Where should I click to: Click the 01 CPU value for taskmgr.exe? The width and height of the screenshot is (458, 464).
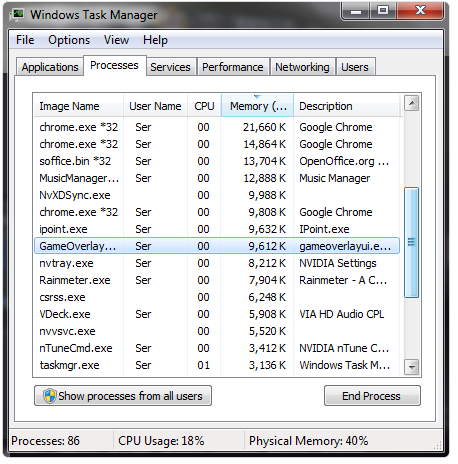click(203, 365)
